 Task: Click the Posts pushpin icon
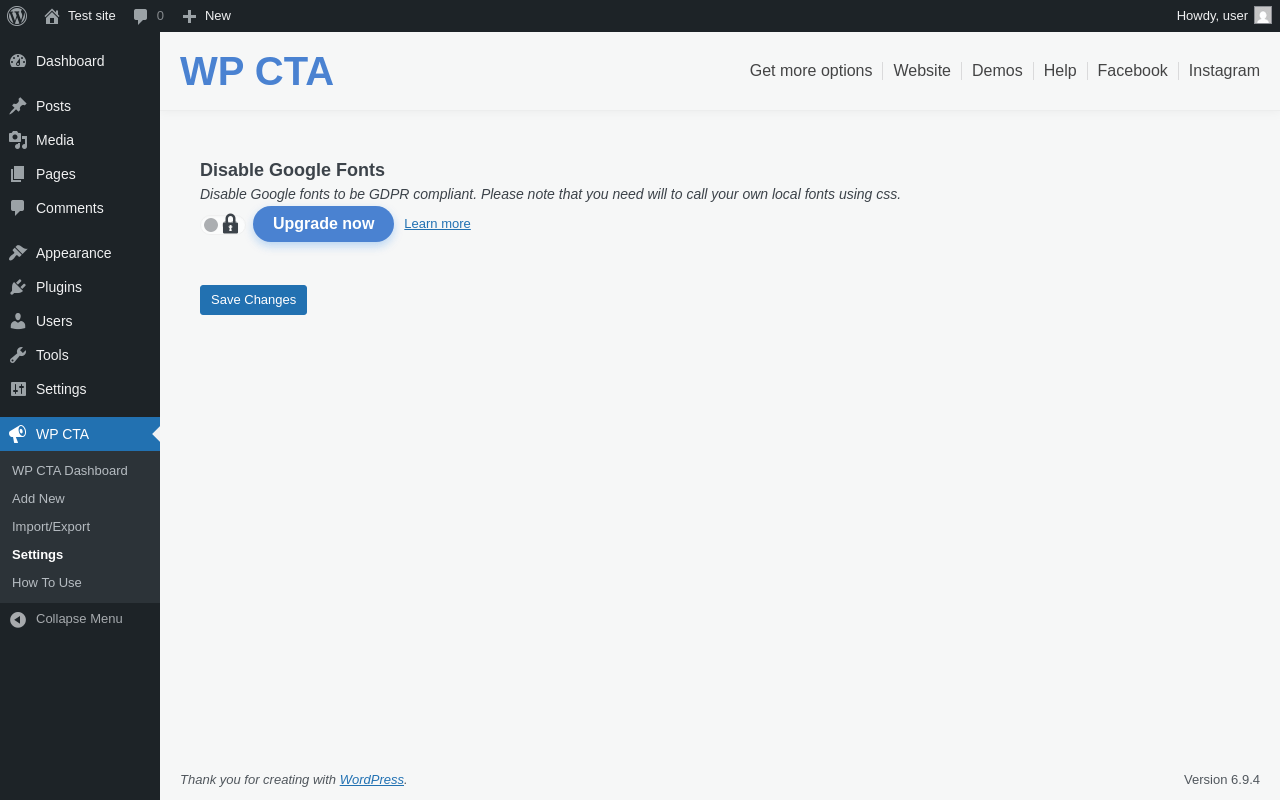coord(18,106)
